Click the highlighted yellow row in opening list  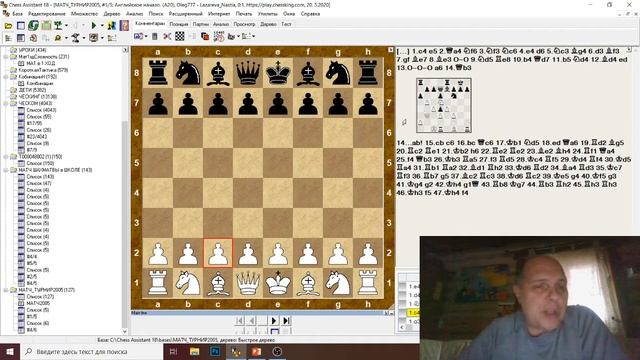click(413, 313)
